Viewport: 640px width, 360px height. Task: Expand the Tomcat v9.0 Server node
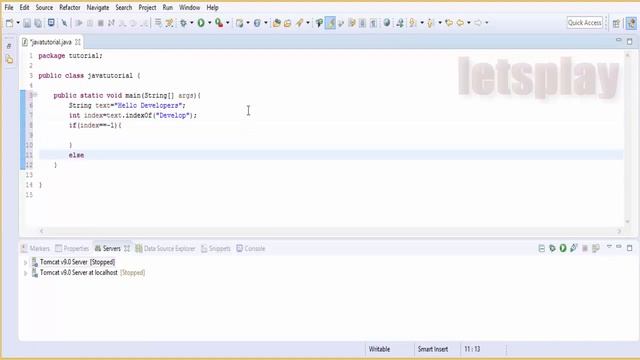(x=25, y=262)
